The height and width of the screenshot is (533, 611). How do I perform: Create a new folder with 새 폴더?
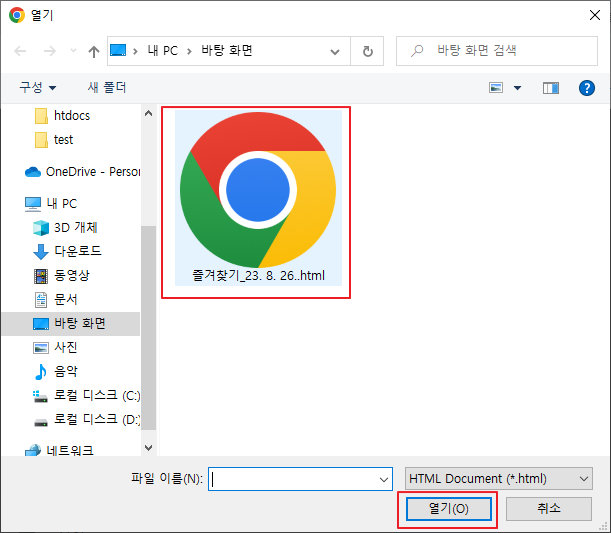pos(107,87)
